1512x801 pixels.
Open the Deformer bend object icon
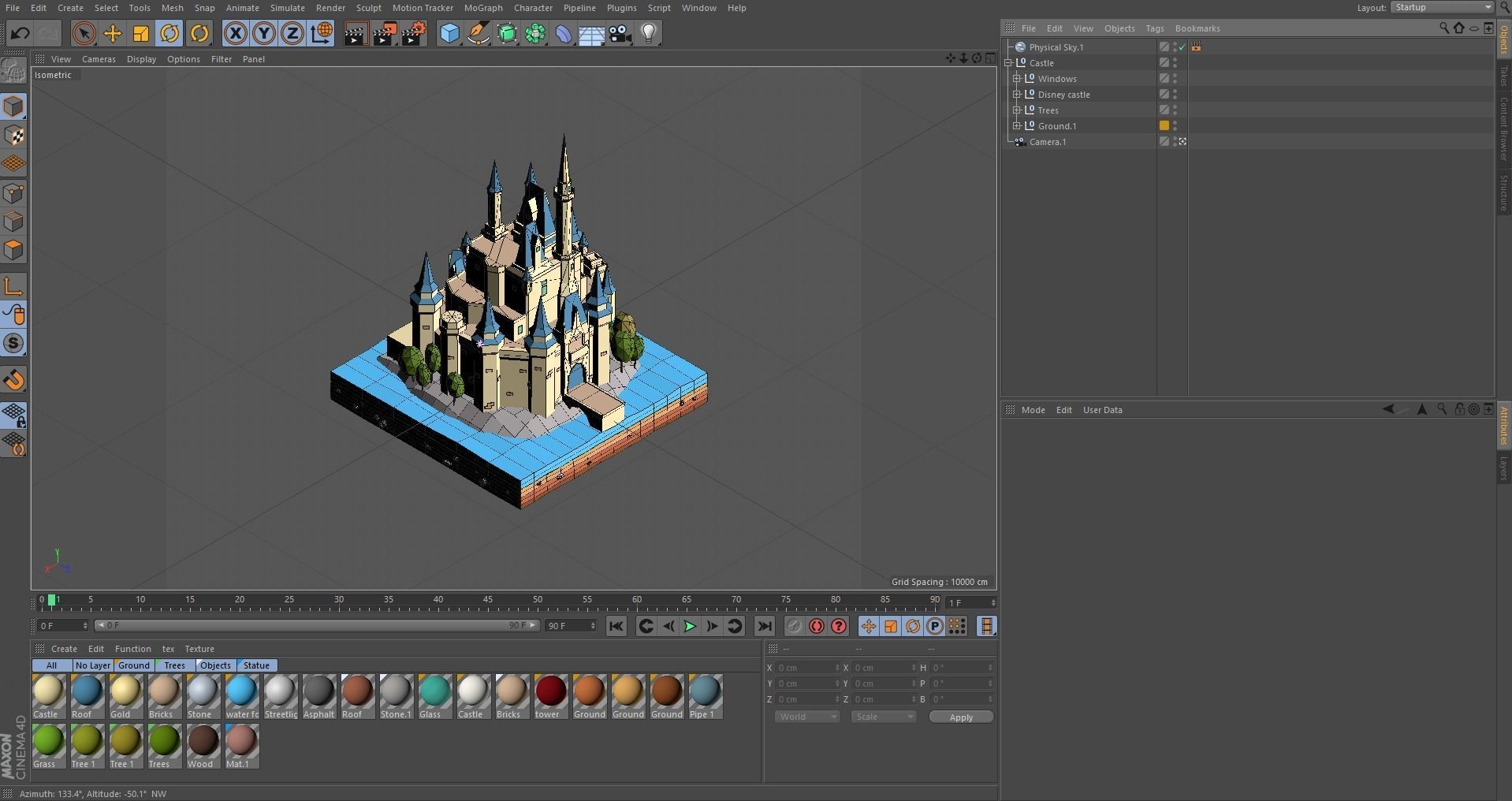(564, 33)
